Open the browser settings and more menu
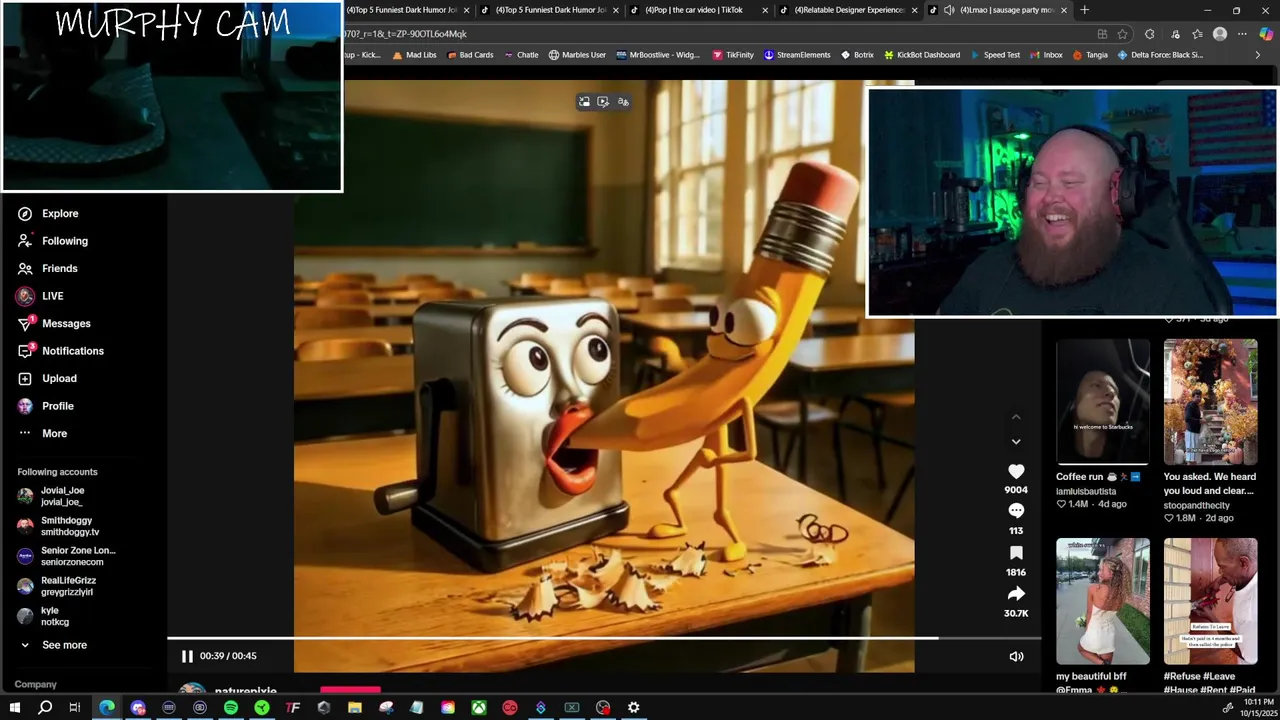The image size is (1280, 720). click(x=1243, y=34)
